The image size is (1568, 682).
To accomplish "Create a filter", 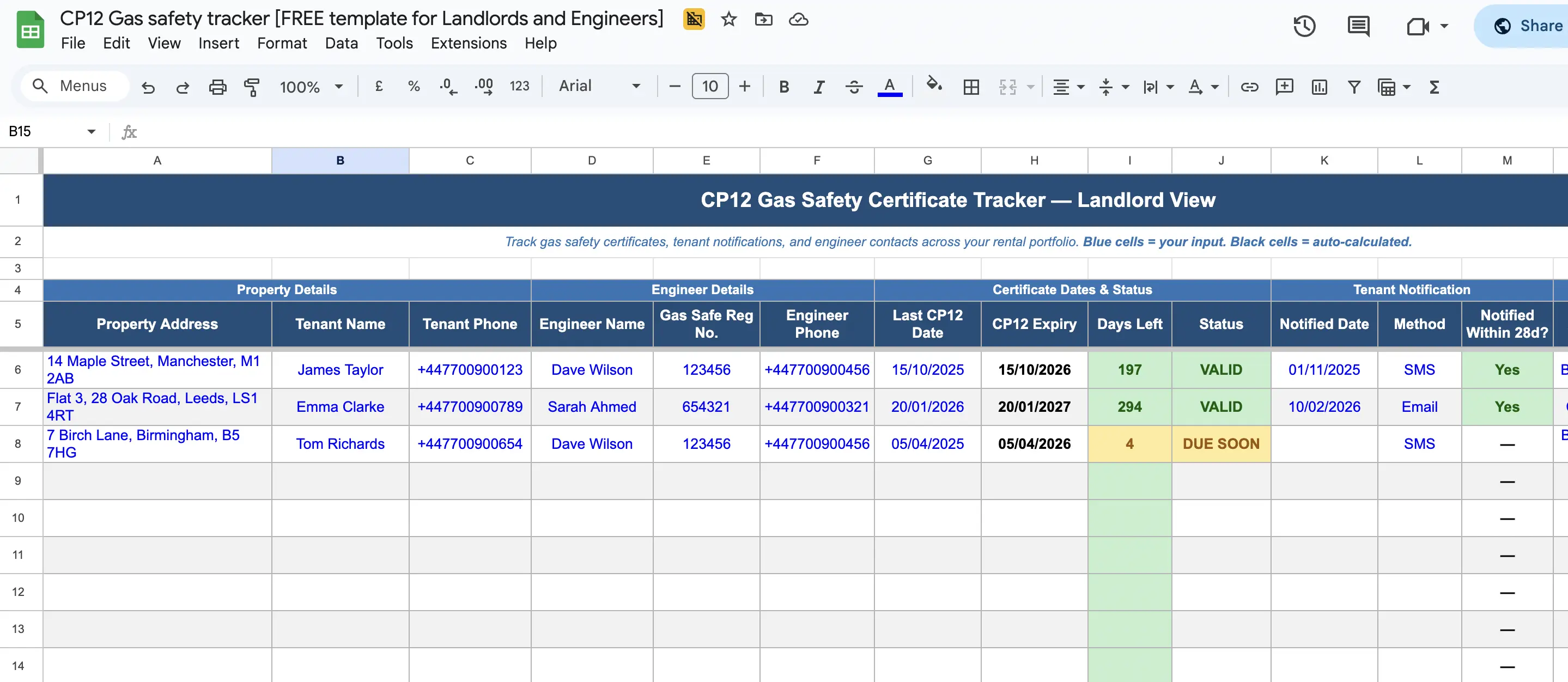I will [x=1353, y=87].
